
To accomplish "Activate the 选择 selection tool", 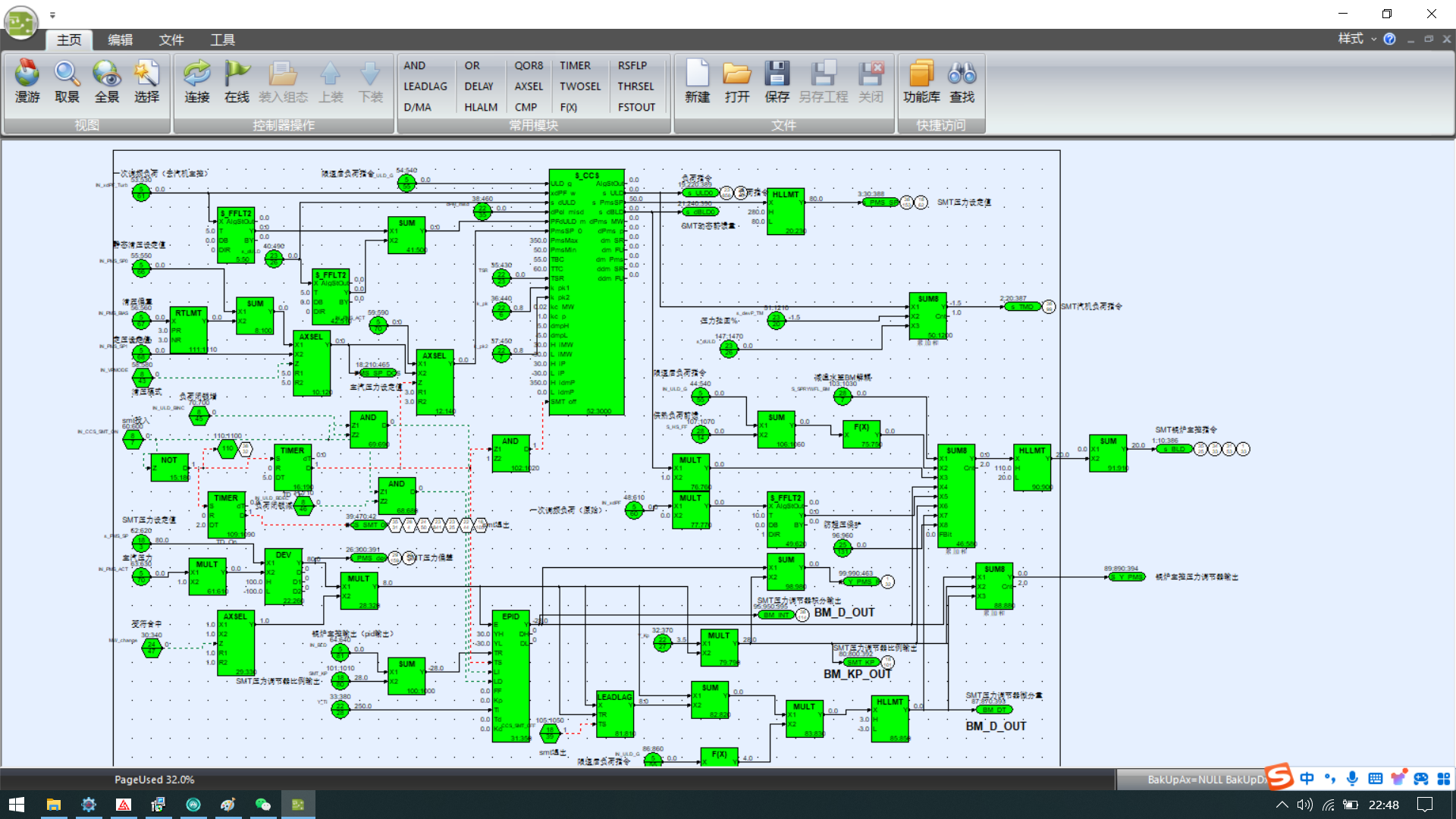I will coord(146,74).
